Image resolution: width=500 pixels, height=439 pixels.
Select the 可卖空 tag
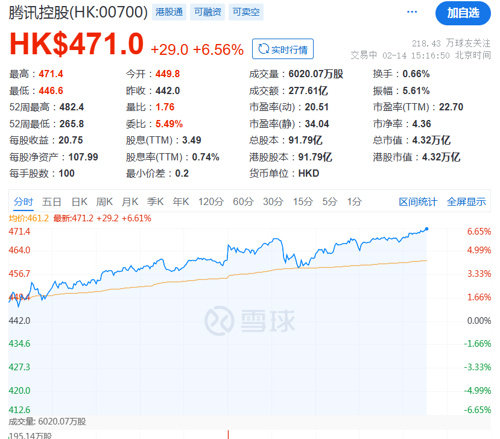pos(246,12)
